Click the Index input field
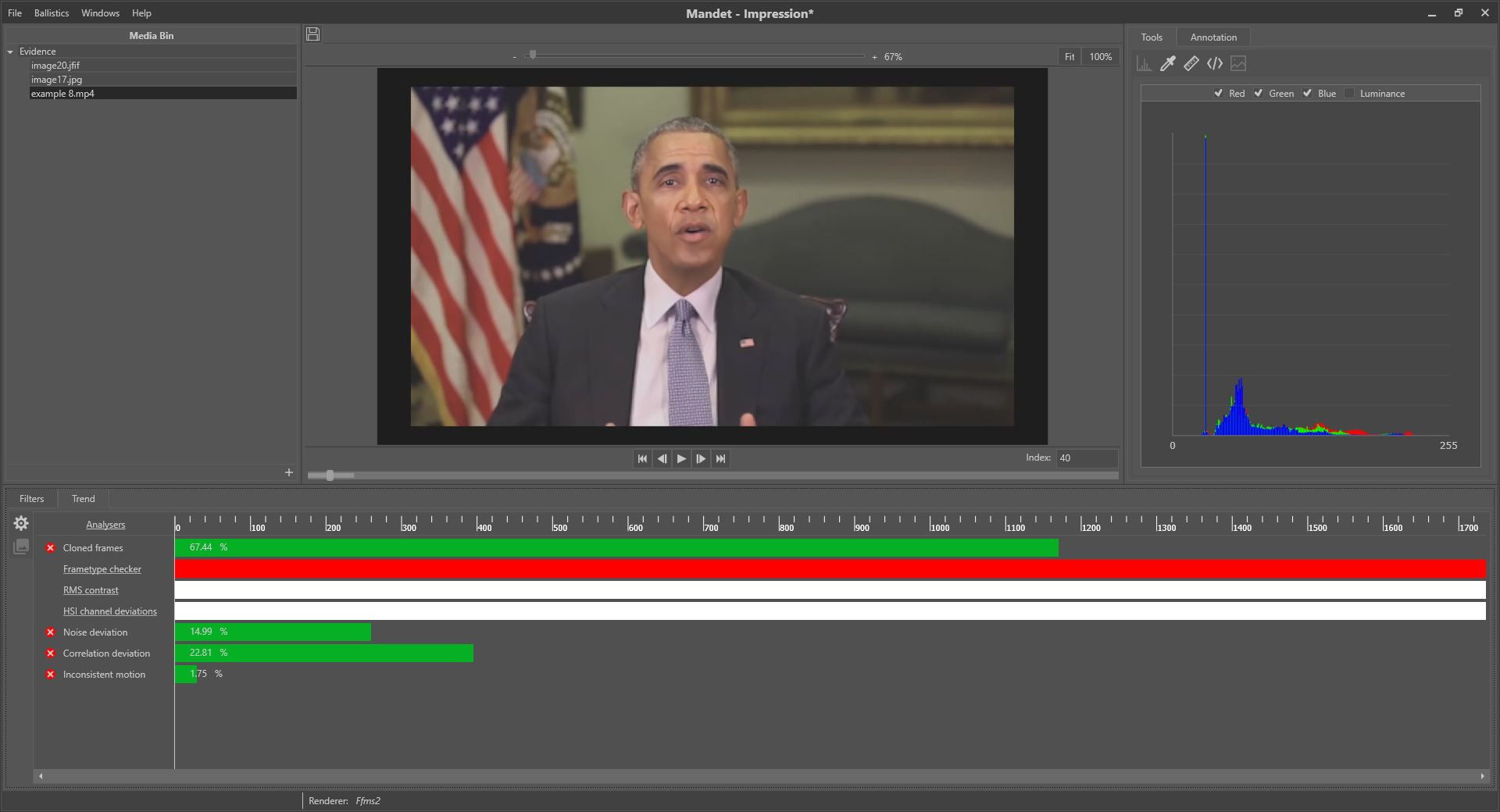The image size is (1500, 812). 1087,458
